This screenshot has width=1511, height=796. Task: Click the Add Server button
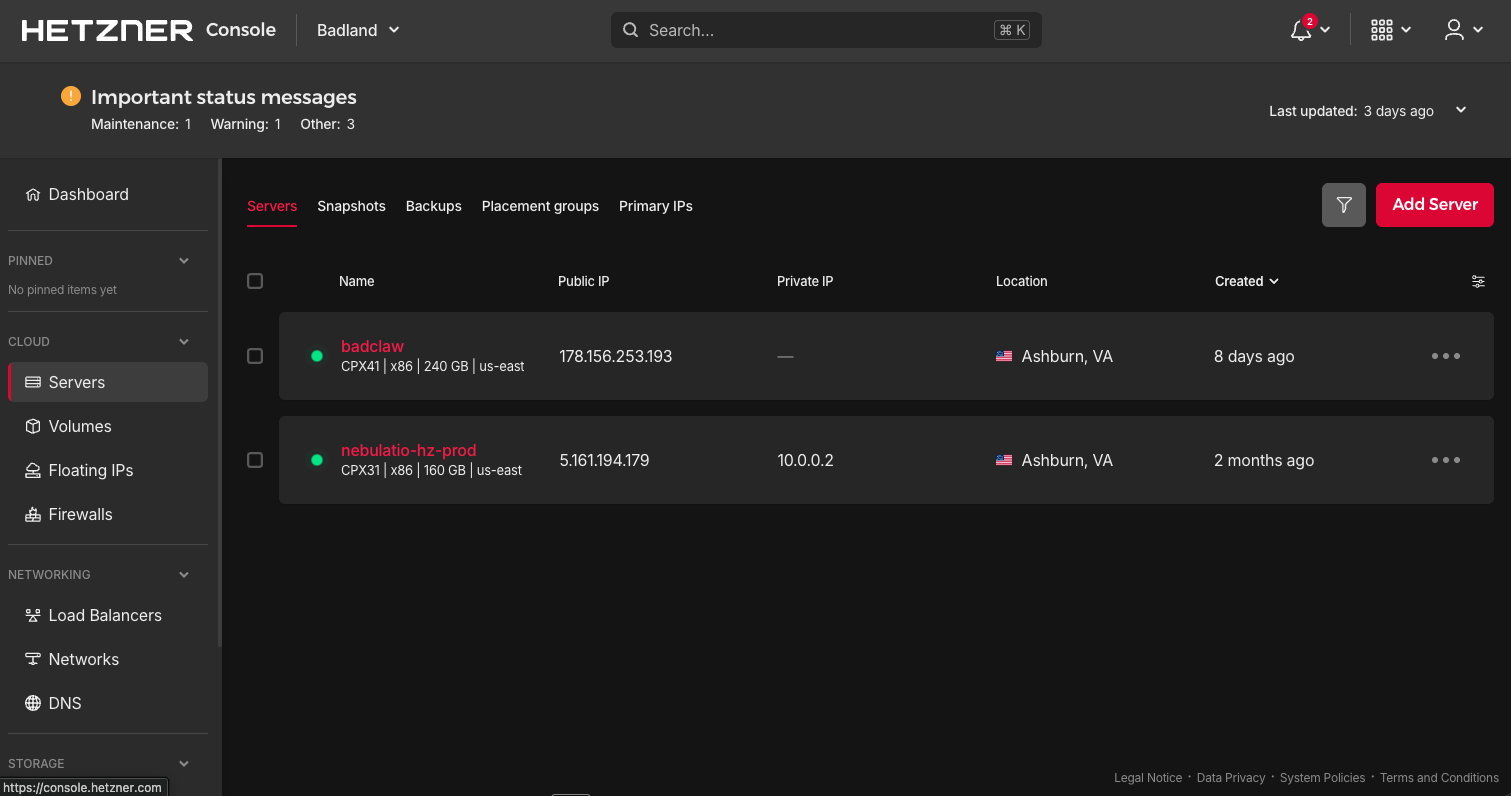[x=1434, y=204]
